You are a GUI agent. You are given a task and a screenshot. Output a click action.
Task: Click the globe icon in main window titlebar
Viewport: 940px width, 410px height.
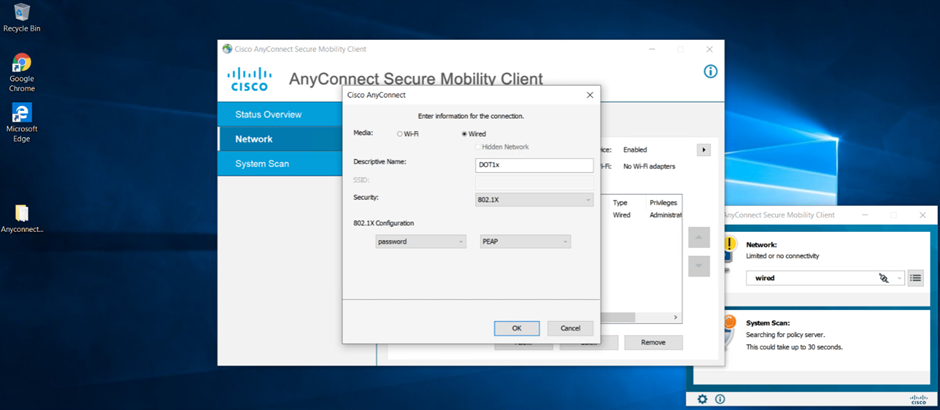tap(227, 49)
